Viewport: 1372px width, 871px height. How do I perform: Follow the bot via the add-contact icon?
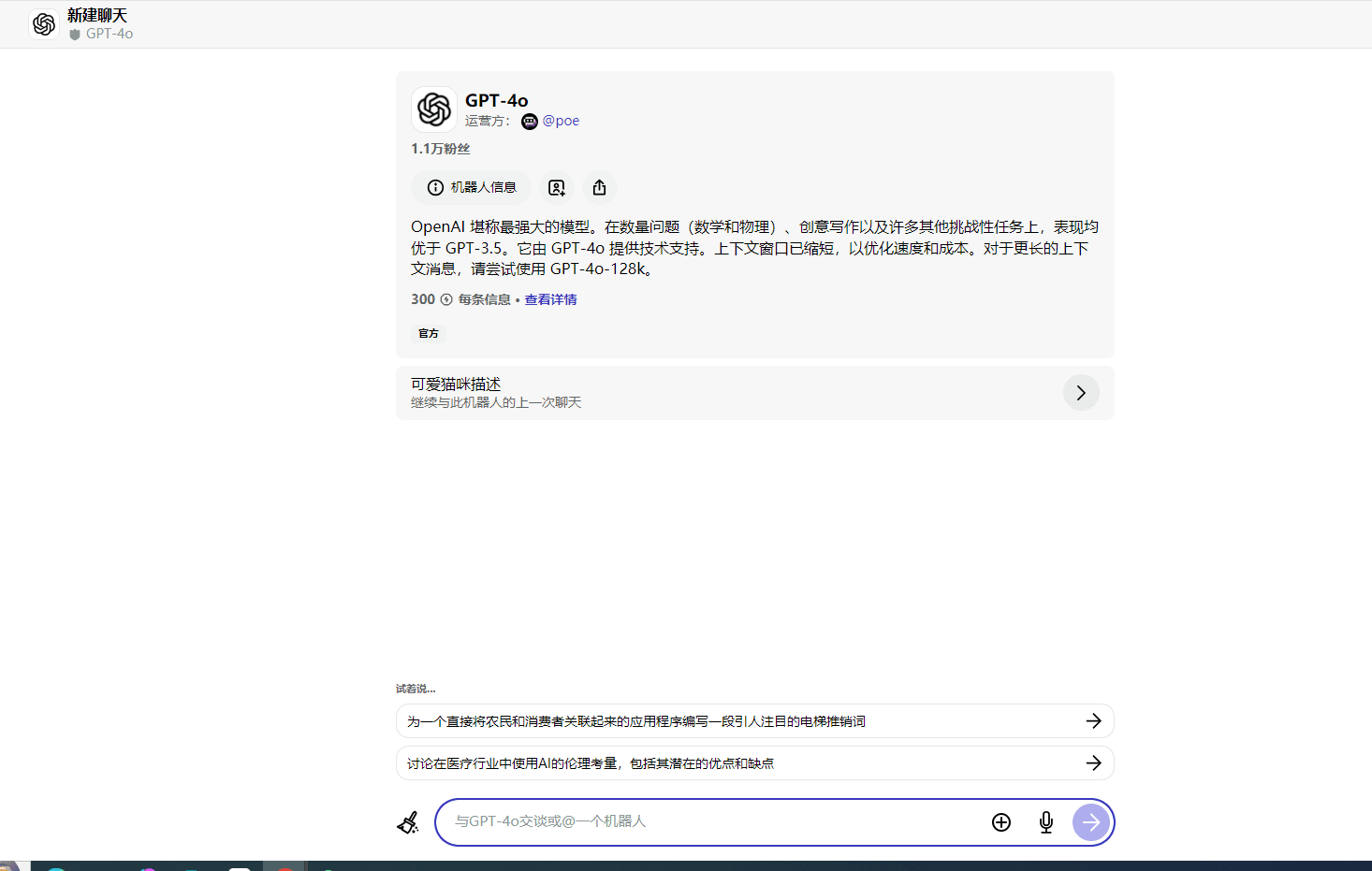coord(556,187)
